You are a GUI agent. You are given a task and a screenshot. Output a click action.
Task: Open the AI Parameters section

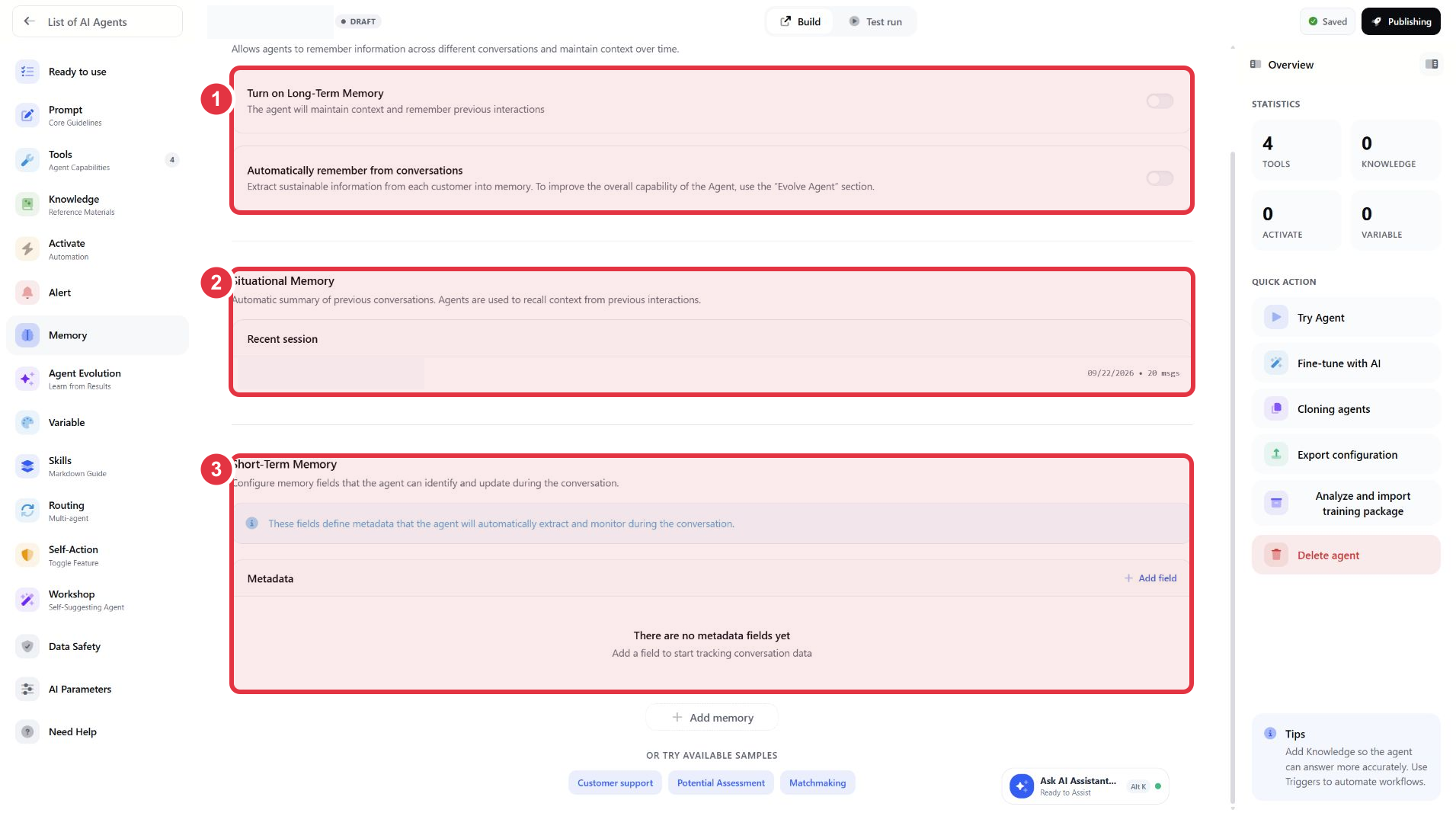(x=98, y=689)
